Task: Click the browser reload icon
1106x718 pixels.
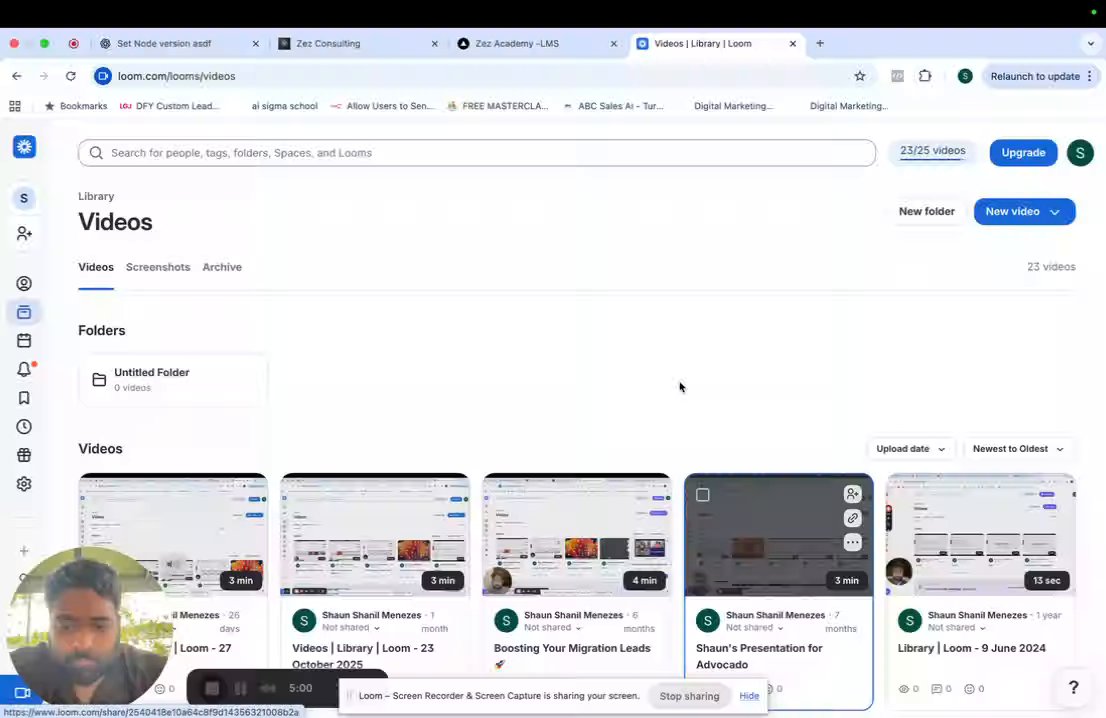Action: 71,76
